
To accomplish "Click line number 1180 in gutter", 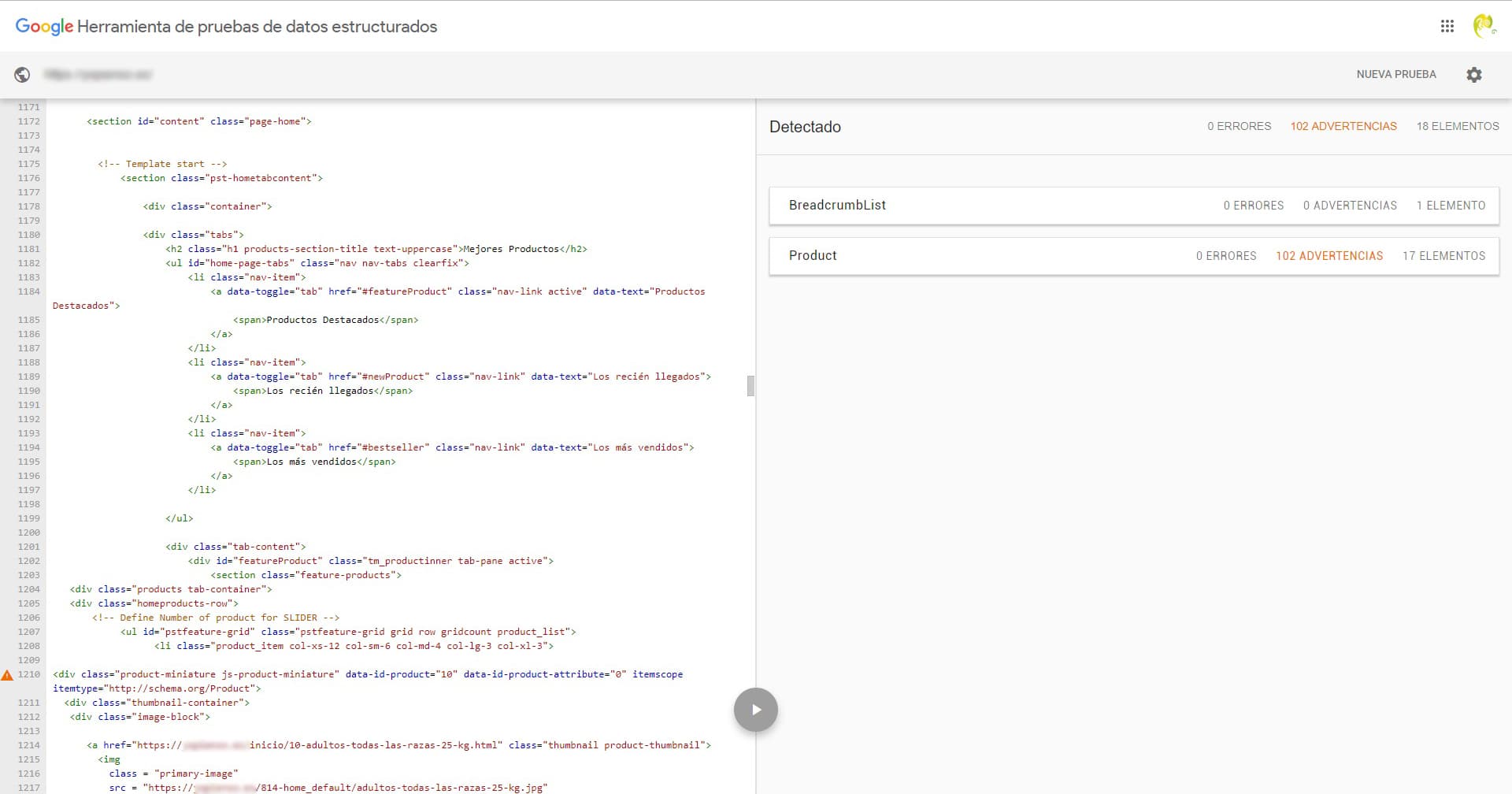I will point(29,235).
